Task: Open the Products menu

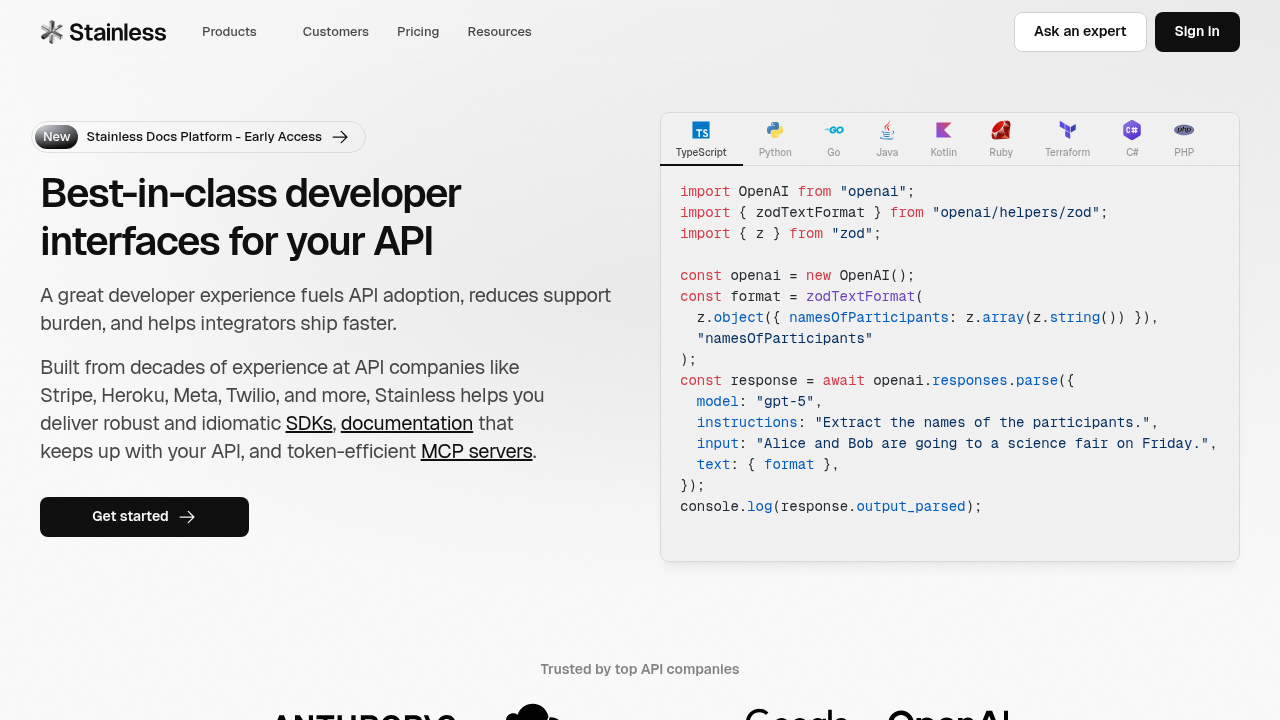Action: (x=229, y=32)
